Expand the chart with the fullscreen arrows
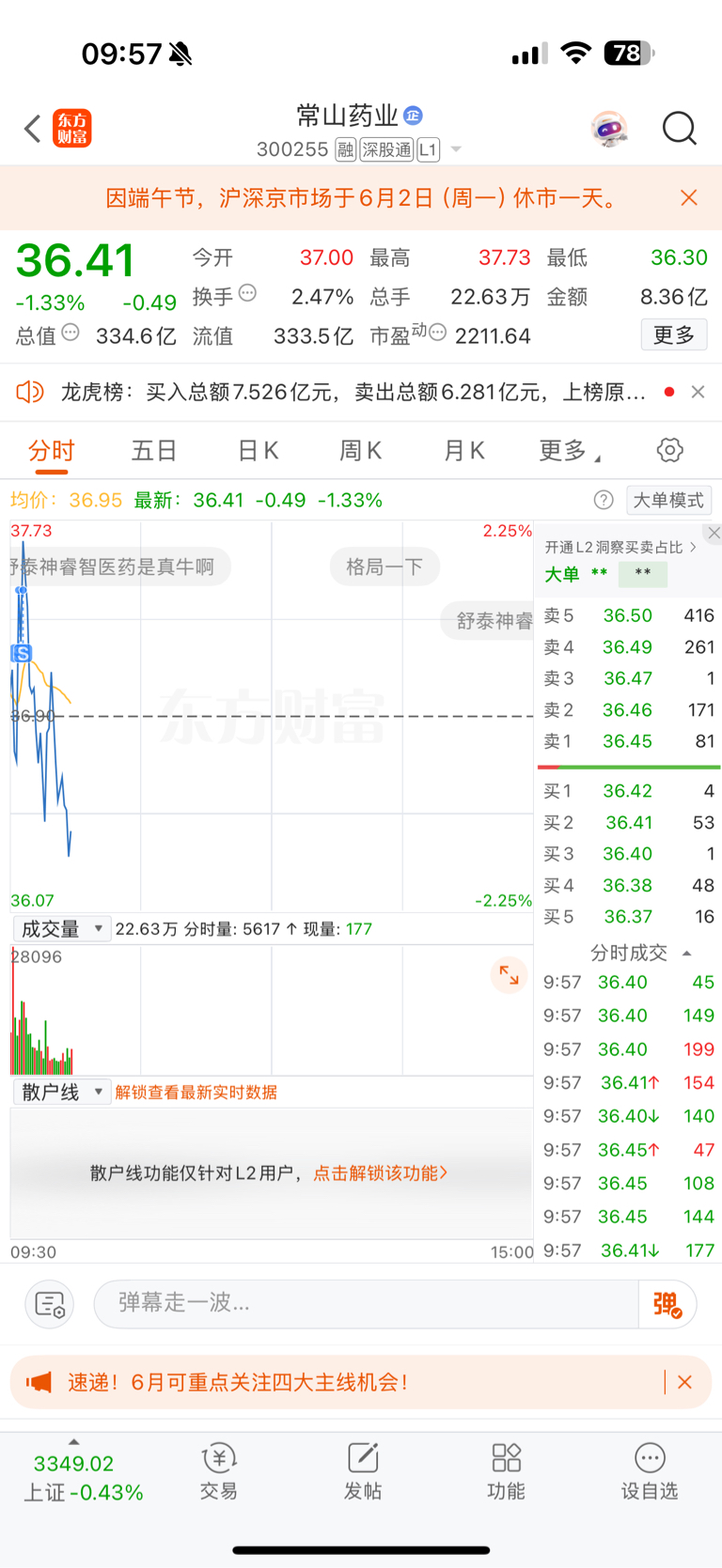 click(x=509, y=975)
